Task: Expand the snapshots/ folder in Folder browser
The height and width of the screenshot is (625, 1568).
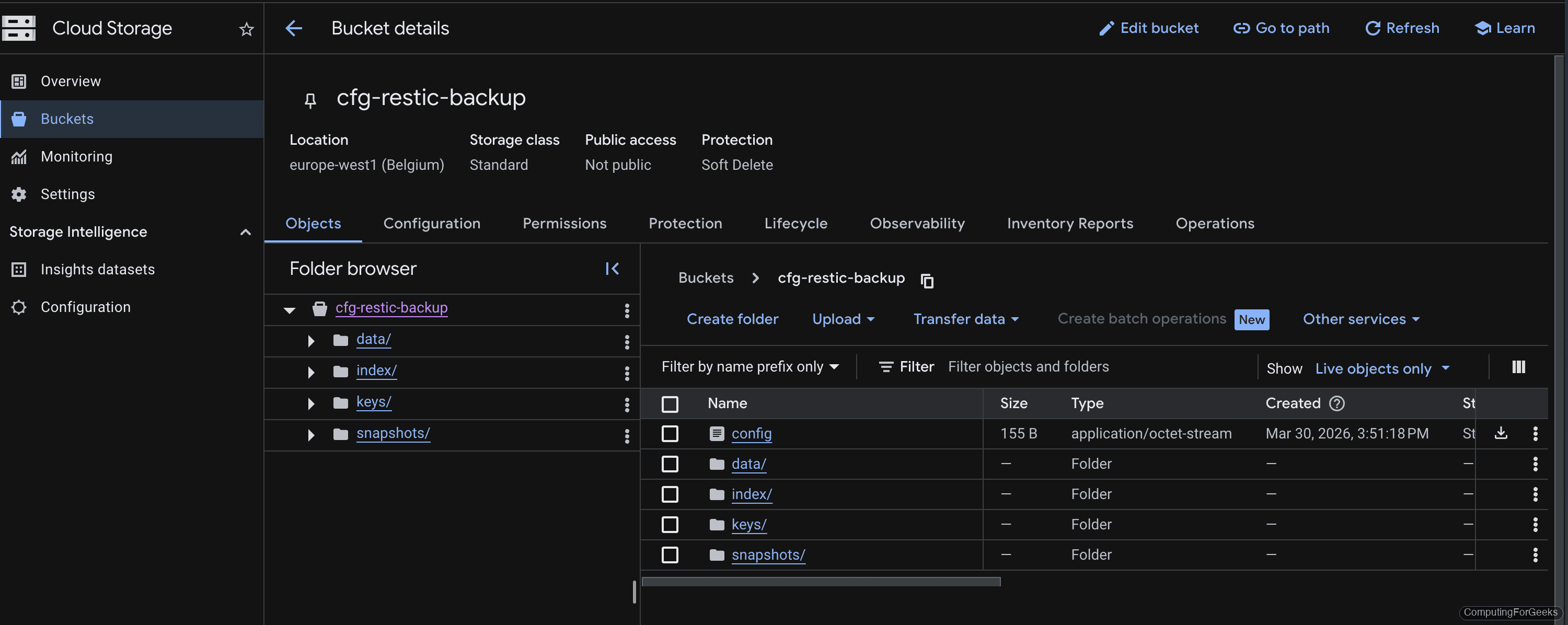Action: [x=311, y=434]
